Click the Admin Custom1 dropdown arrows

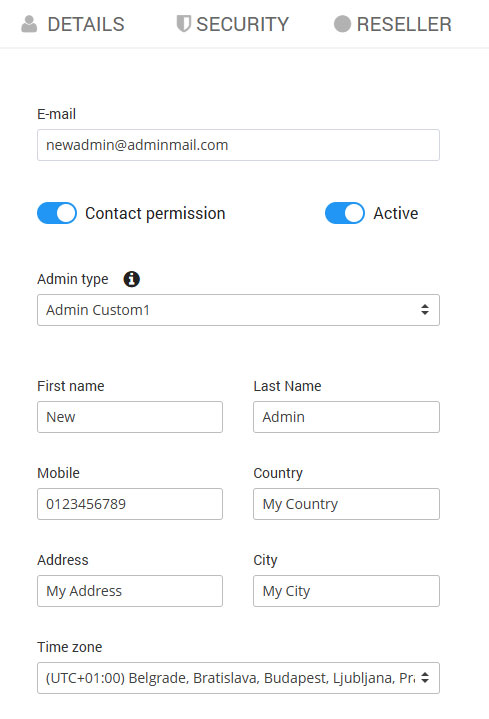(425, 310)
